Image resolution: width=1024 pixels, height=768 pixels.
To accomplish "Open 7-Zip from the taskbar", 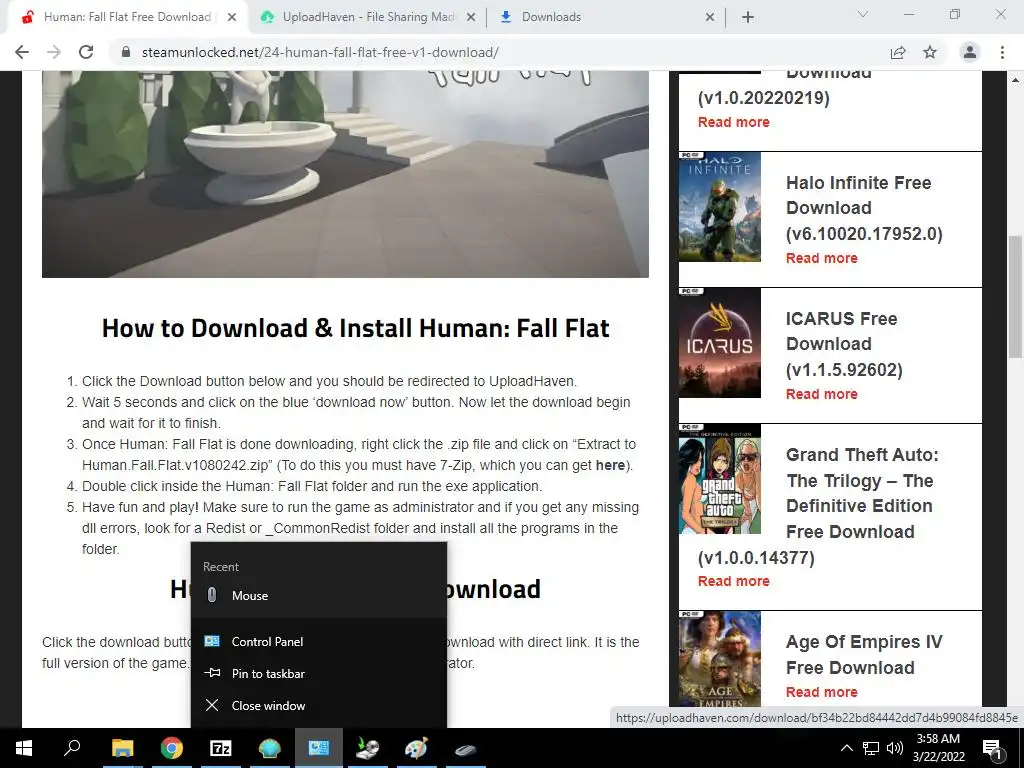I will (x=220, y=748).
